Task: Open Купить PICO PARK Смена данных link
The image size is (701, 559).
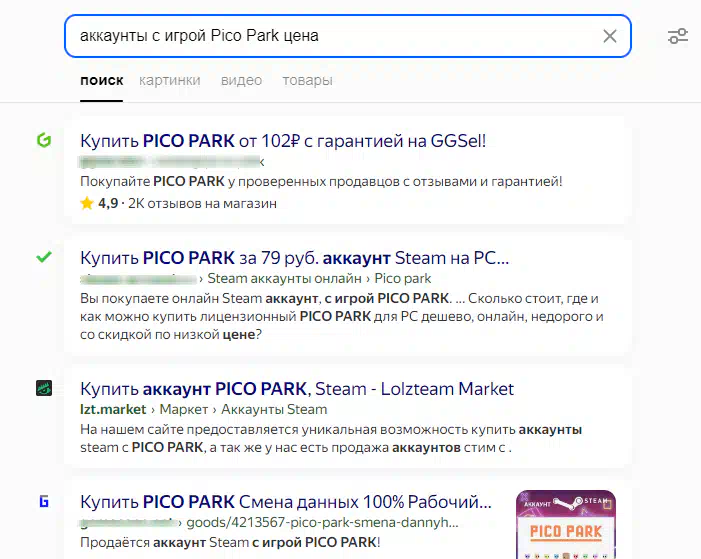Action: tap(286, 502)
